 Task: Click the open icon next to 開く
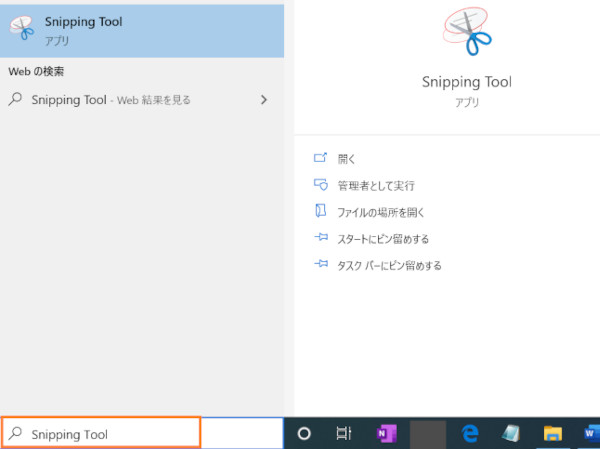click(321, 157)
